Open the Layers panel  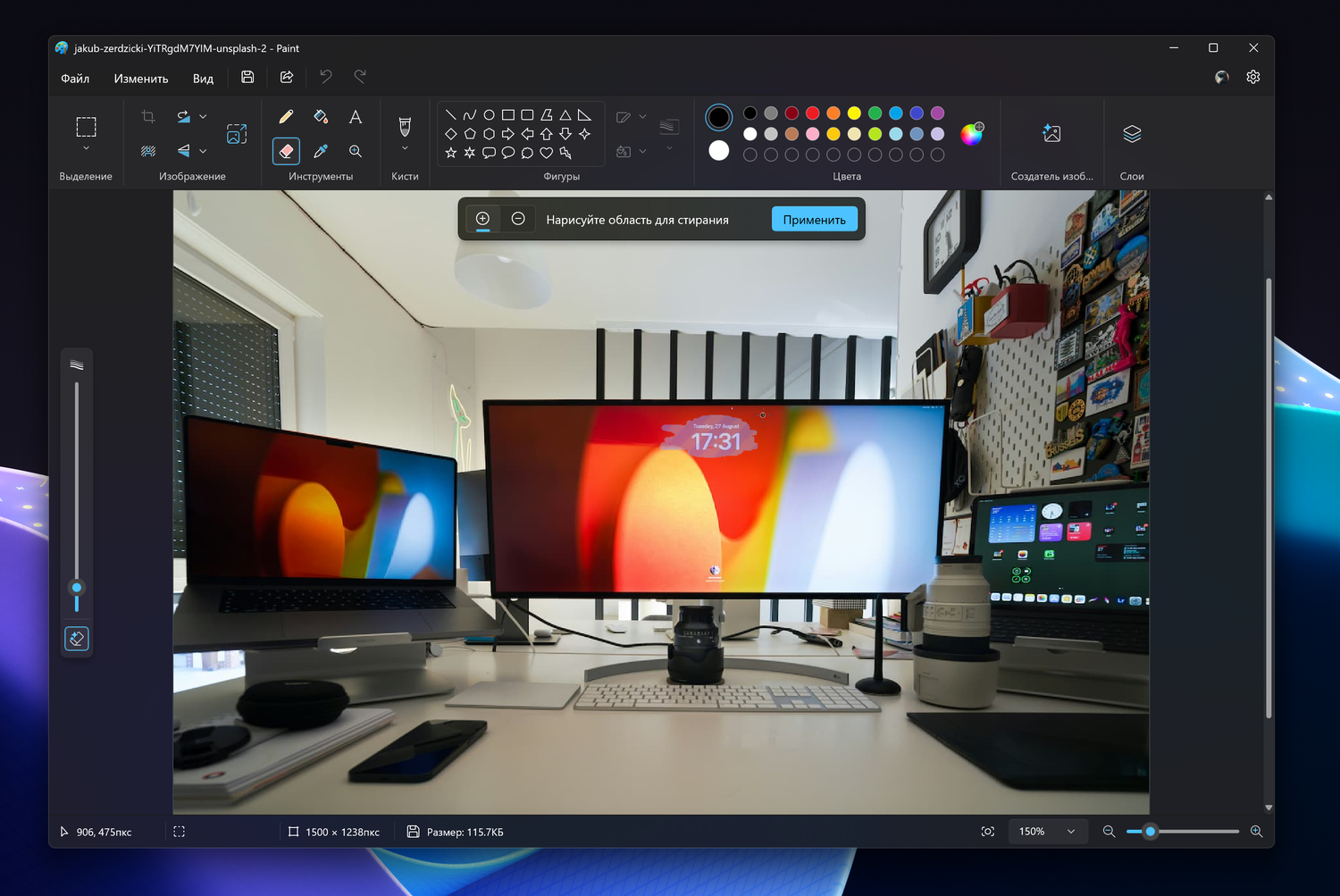[x=1132, y=134]
